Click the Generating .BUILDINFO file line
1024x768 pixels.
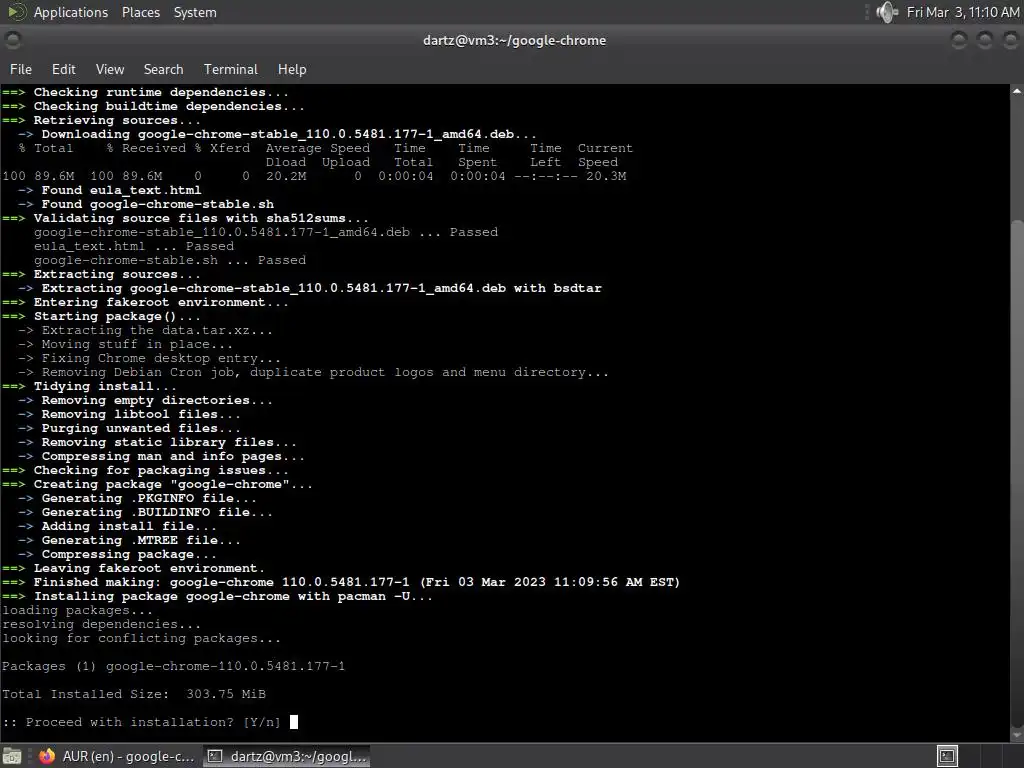pos(145,512)
